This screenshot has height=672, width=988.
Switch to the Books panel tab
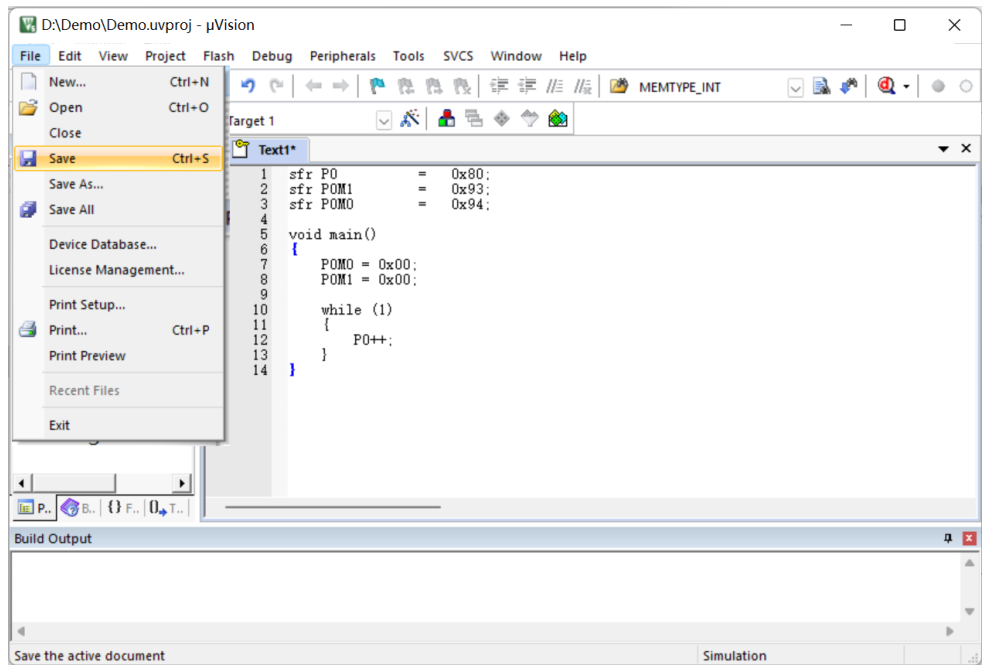[x=79, y=508]
